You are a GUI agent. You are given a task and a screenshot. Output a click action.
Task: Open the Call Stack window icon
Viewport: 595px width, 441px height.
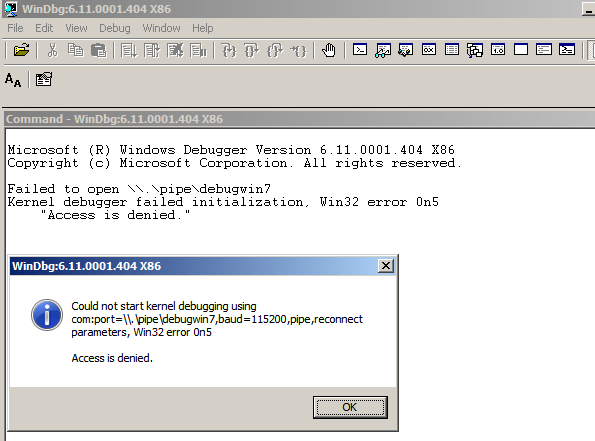[475, 50]
